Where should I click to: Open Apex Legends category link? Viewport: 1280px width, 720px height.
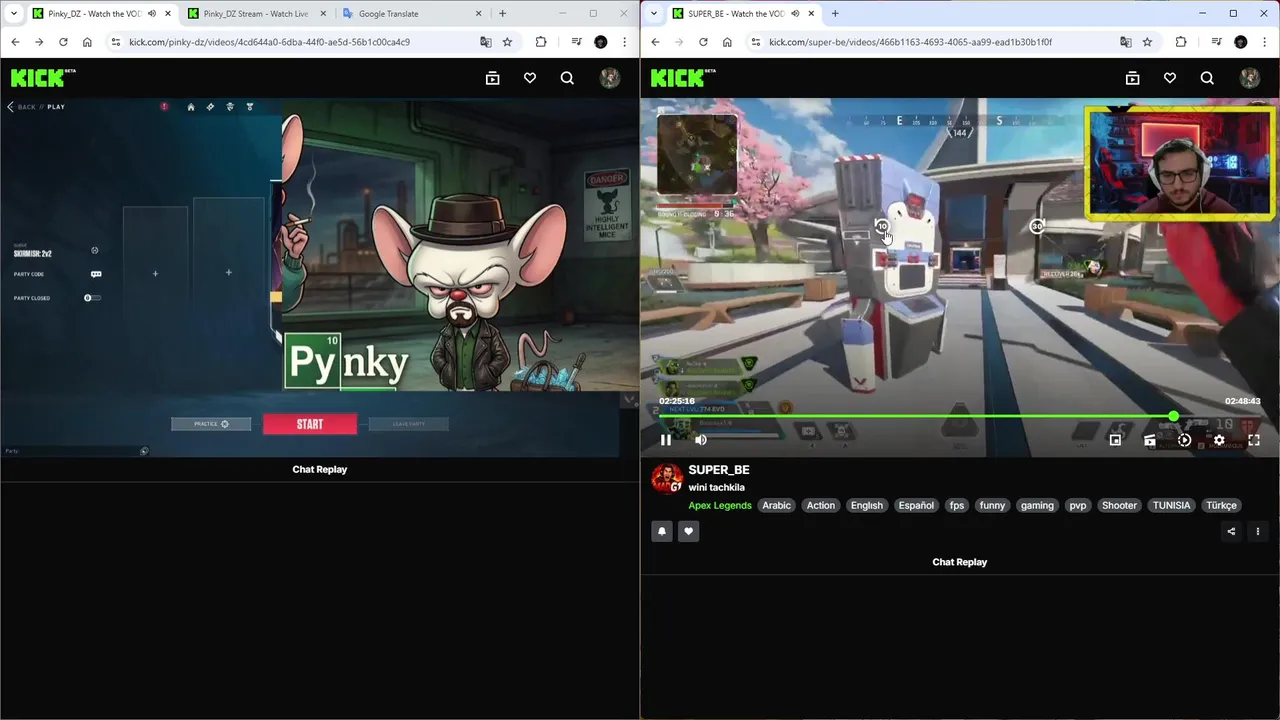[x=720, y=505]
